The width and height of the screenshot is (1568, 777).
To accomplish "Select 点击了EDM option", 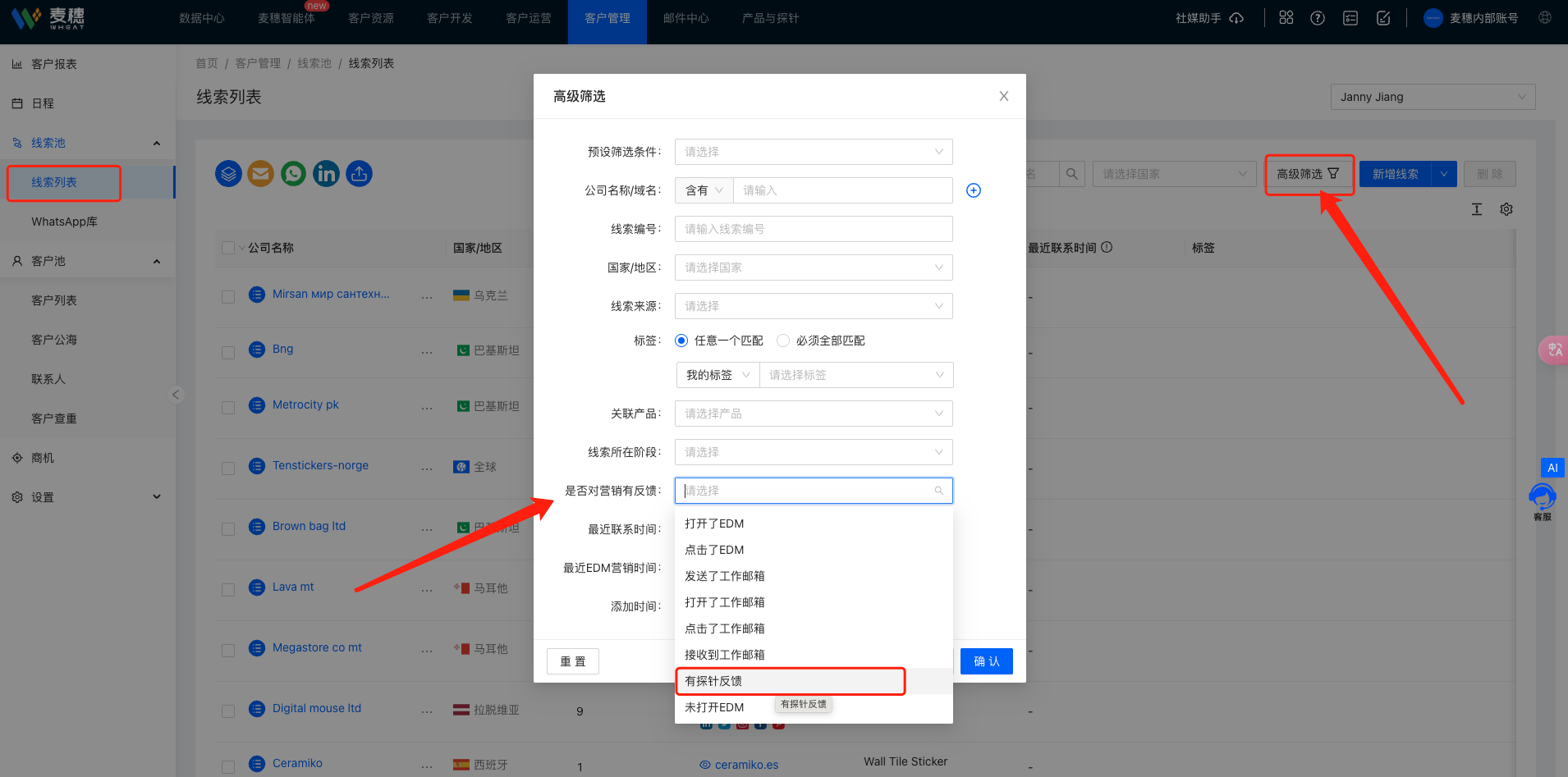I will click(x=814, y=550).
